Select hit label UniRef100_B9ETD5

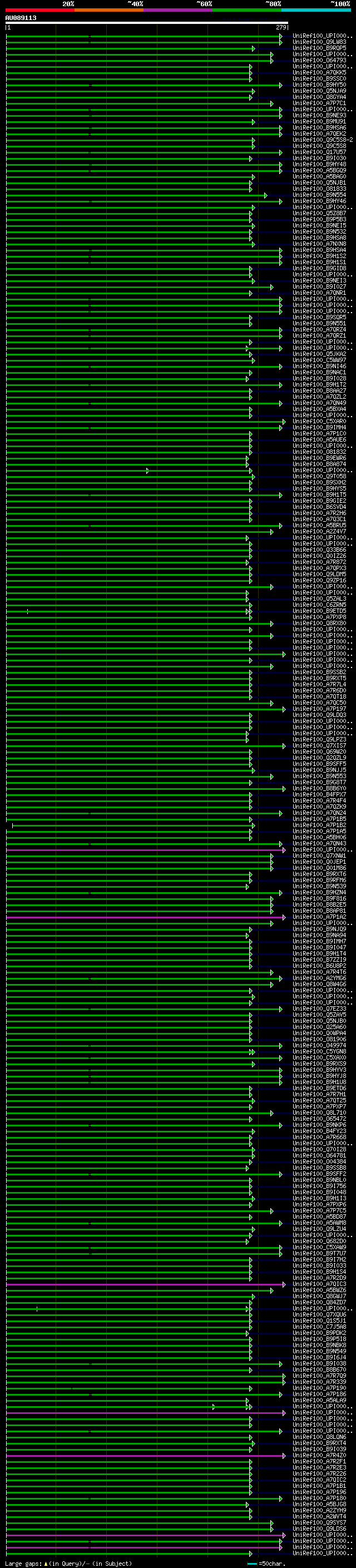tap(319, 611)
